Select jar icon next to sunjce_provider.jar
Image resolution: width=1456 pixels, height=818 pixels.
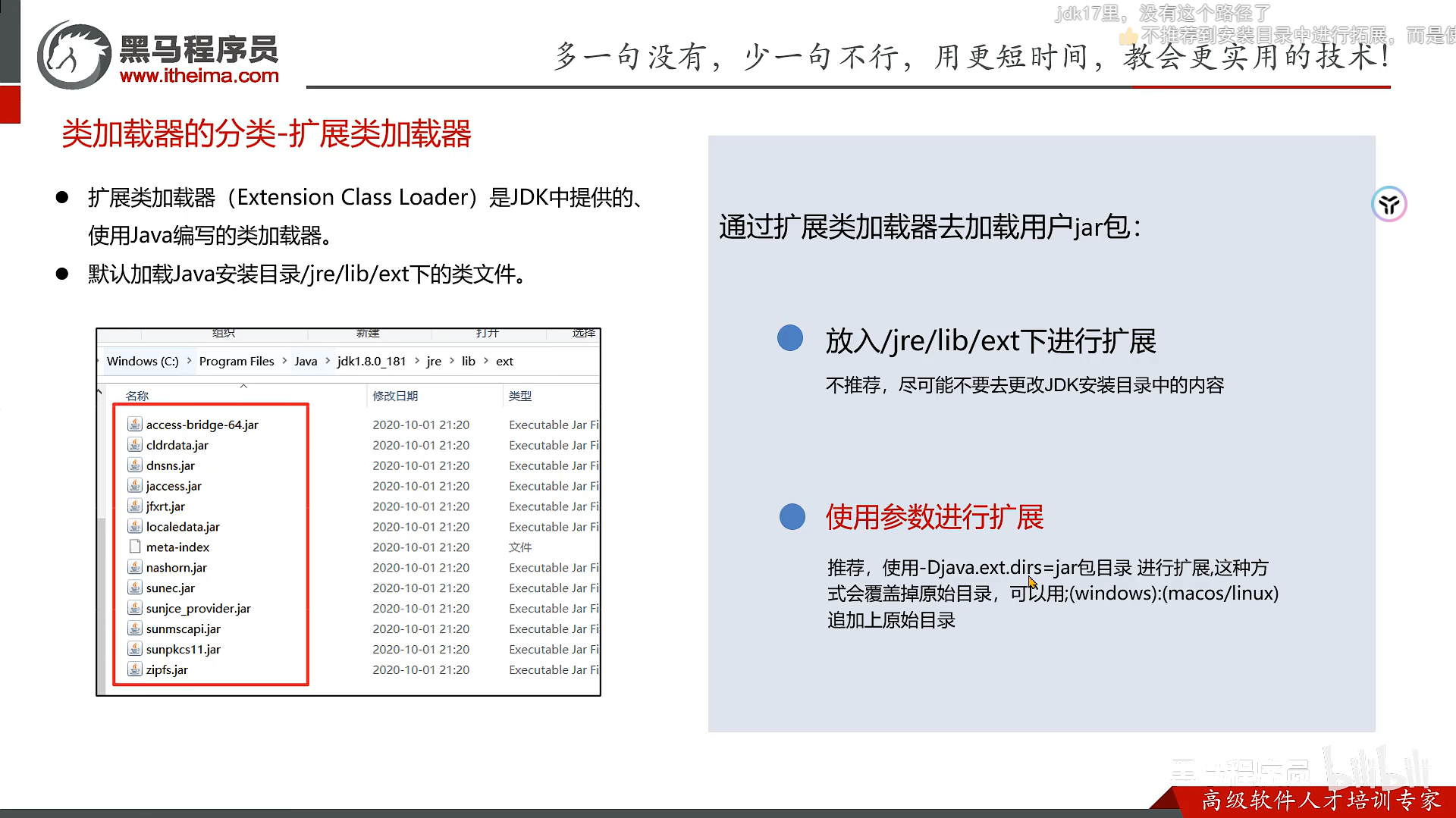(x=135, y=608)
